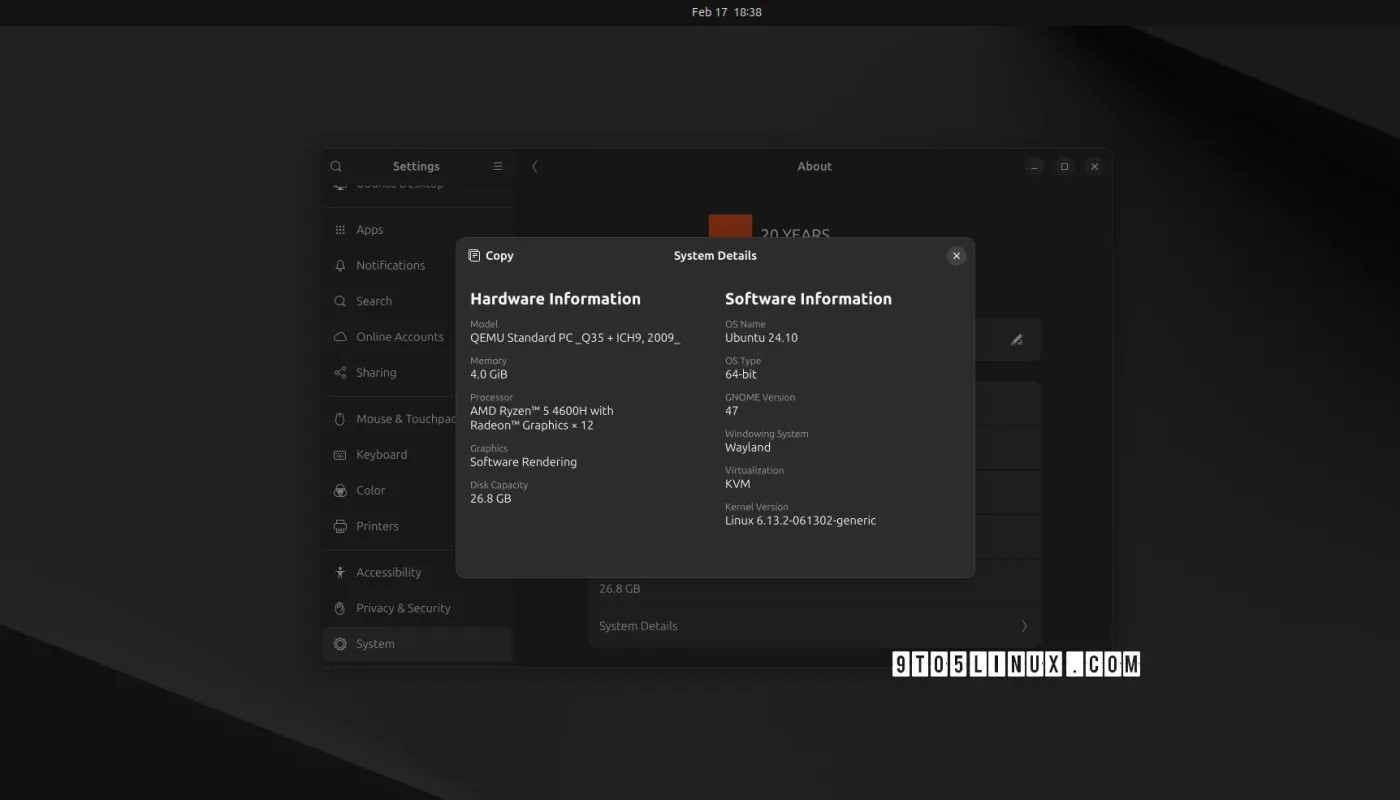1400x800 pixels.
Task: Open Privacy & Security settings
Action: [417, 609]
